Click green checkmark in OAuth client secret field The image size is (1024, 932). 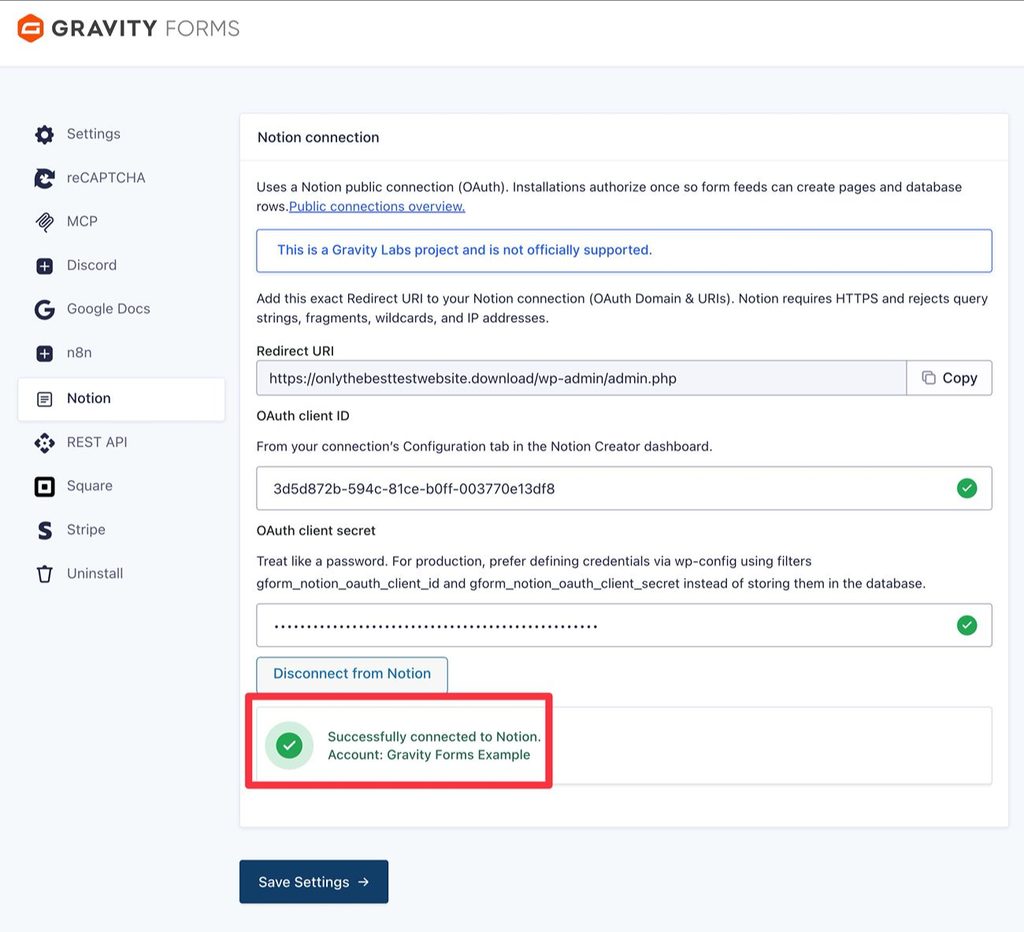[x=967, y=625]
